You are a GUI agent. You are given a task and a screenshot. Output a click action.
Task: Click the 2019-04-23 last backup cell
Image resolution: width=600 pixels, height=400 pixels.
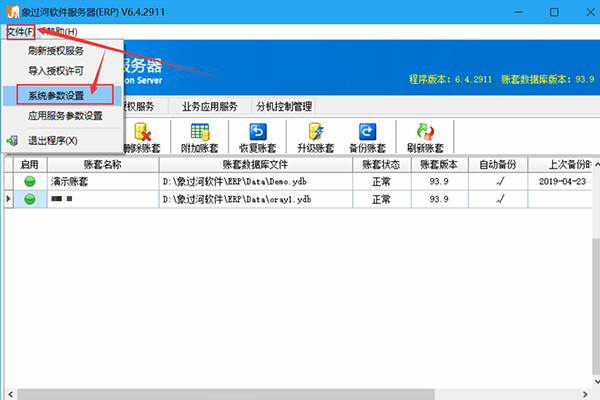[562, 181]
